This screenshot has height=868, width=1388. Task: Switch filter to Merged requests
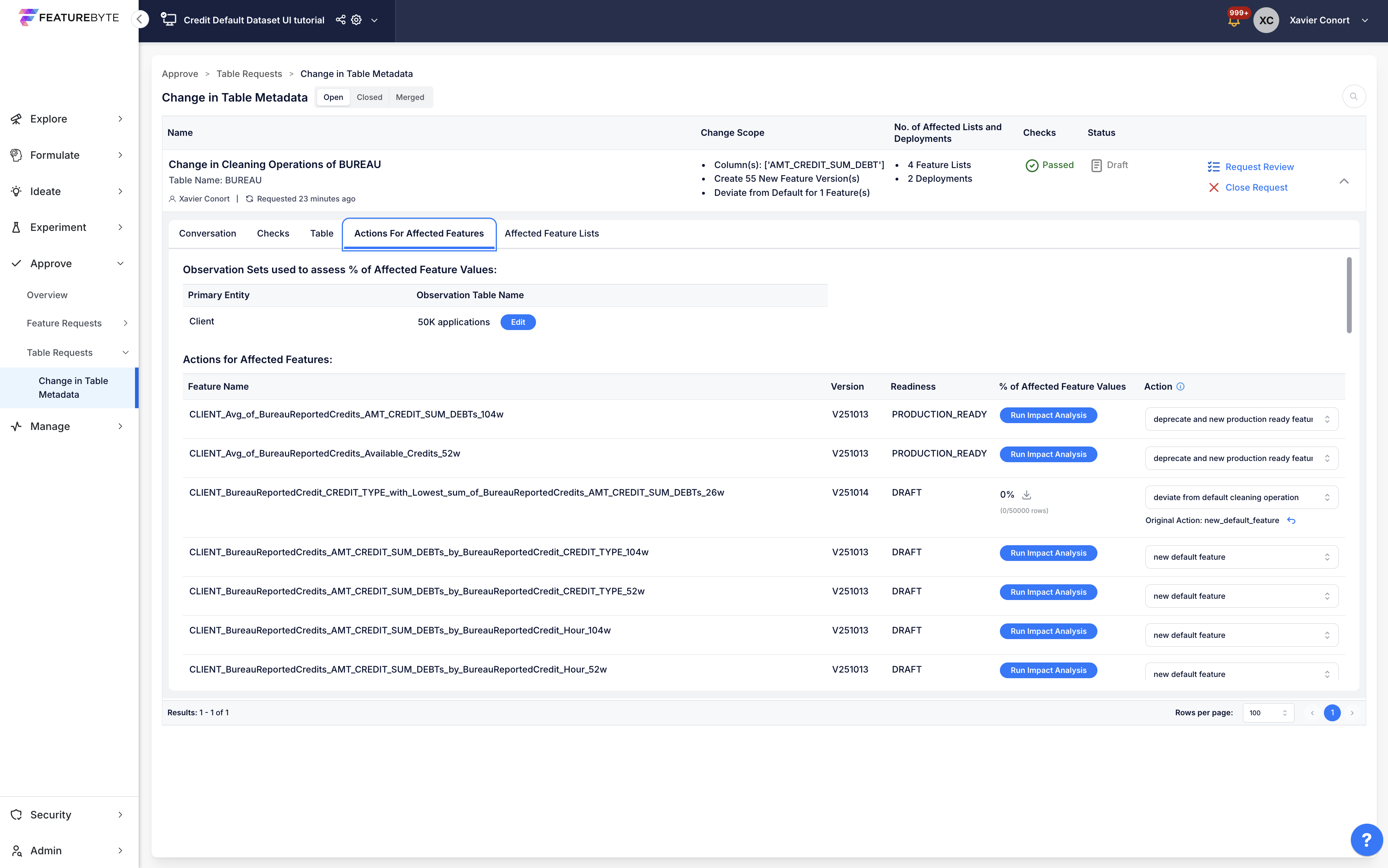pyautogui.click(x=409, y=97)
